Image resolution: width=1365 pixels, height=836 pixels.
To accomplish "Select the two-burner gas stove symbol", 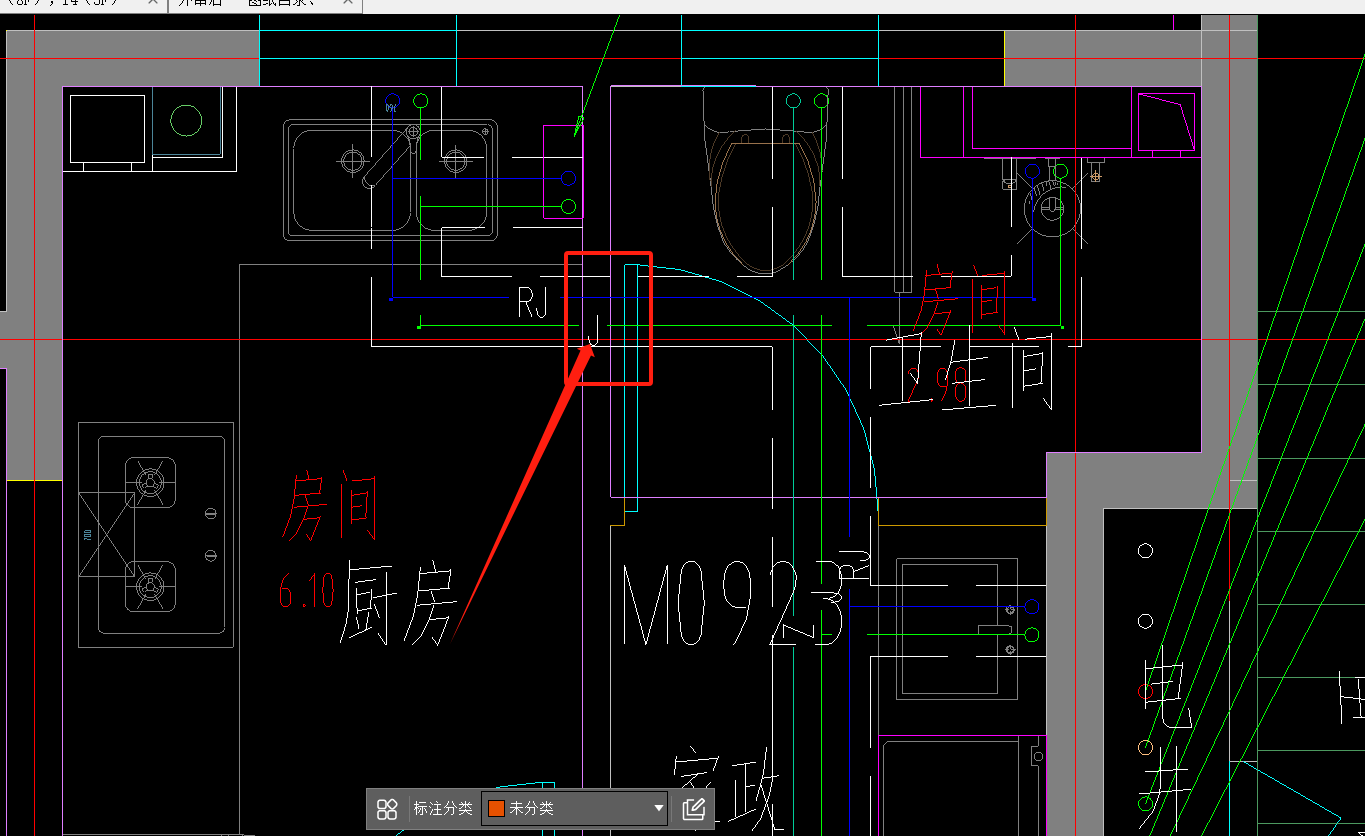I will 156,534.
